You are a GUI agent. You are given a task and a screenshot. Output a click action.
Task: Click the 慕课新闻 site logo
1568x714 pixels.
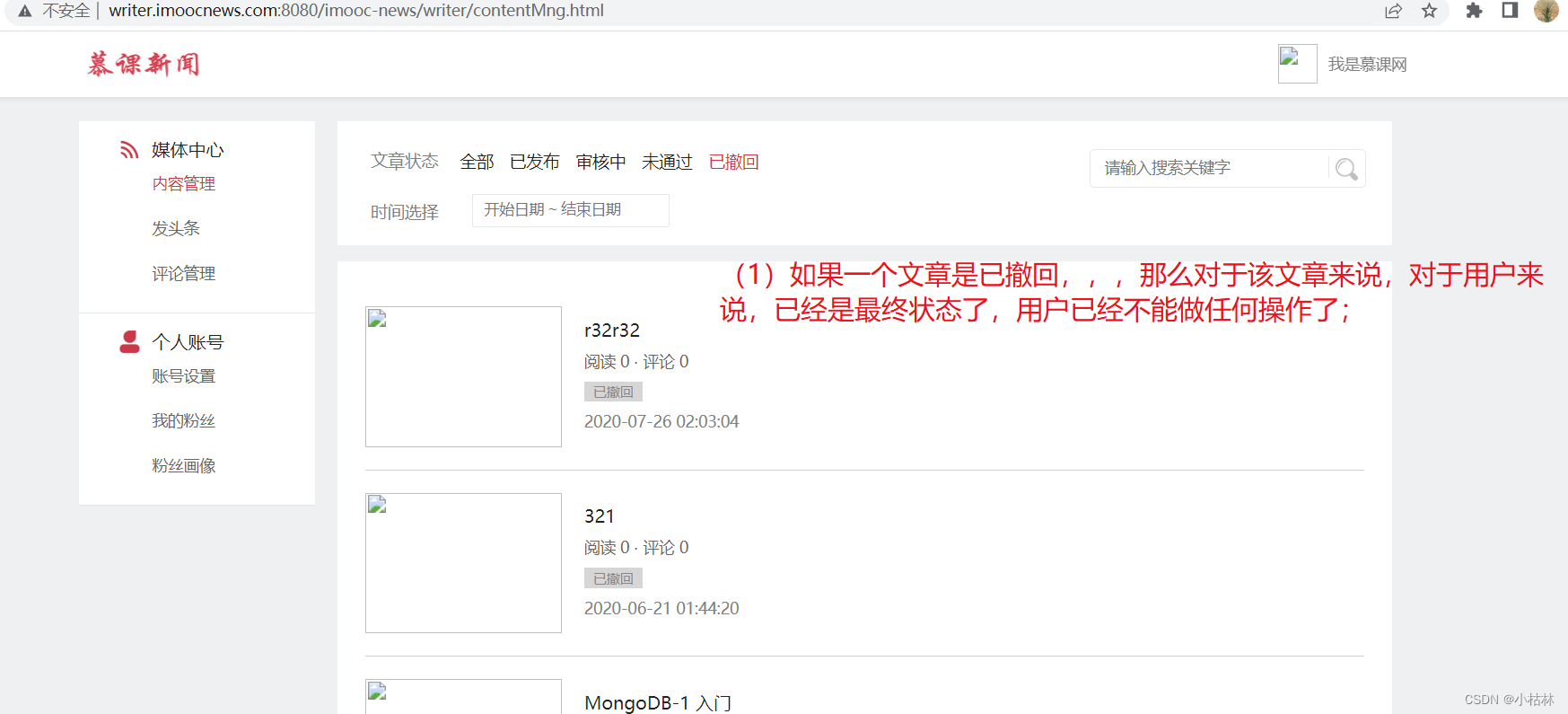tap(144, 64)
